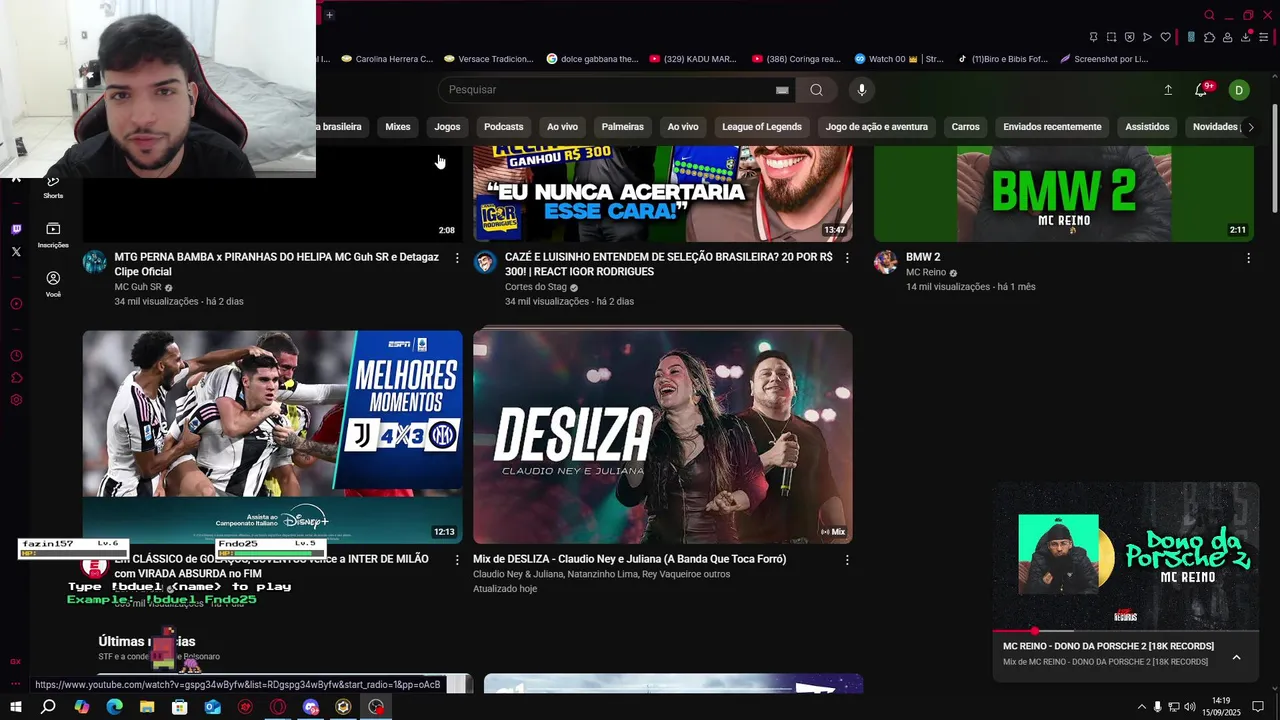Open the Você (You) page
The image size is (1280, 720).
53,284
